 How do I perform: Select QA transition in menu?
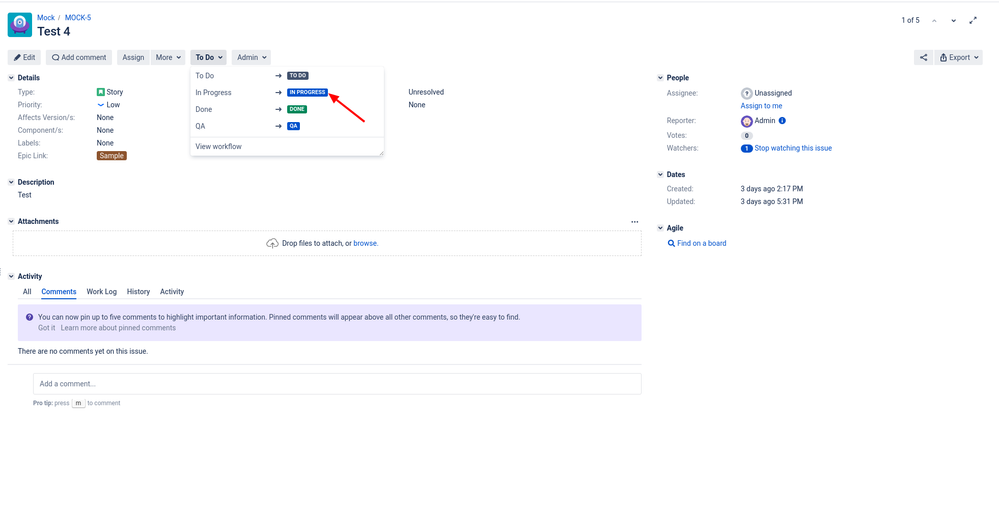(x=287, y=126)
